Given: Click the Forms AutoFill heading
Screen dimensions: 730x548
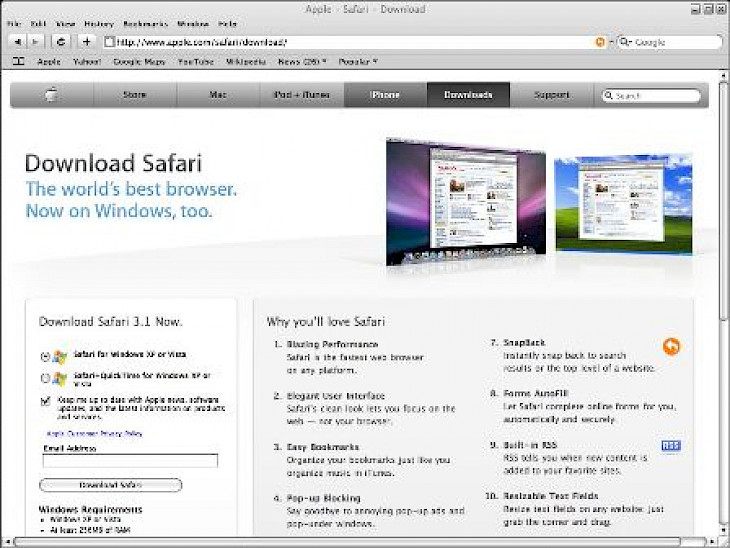Looking at the screenshot, I should pos(535,393).
